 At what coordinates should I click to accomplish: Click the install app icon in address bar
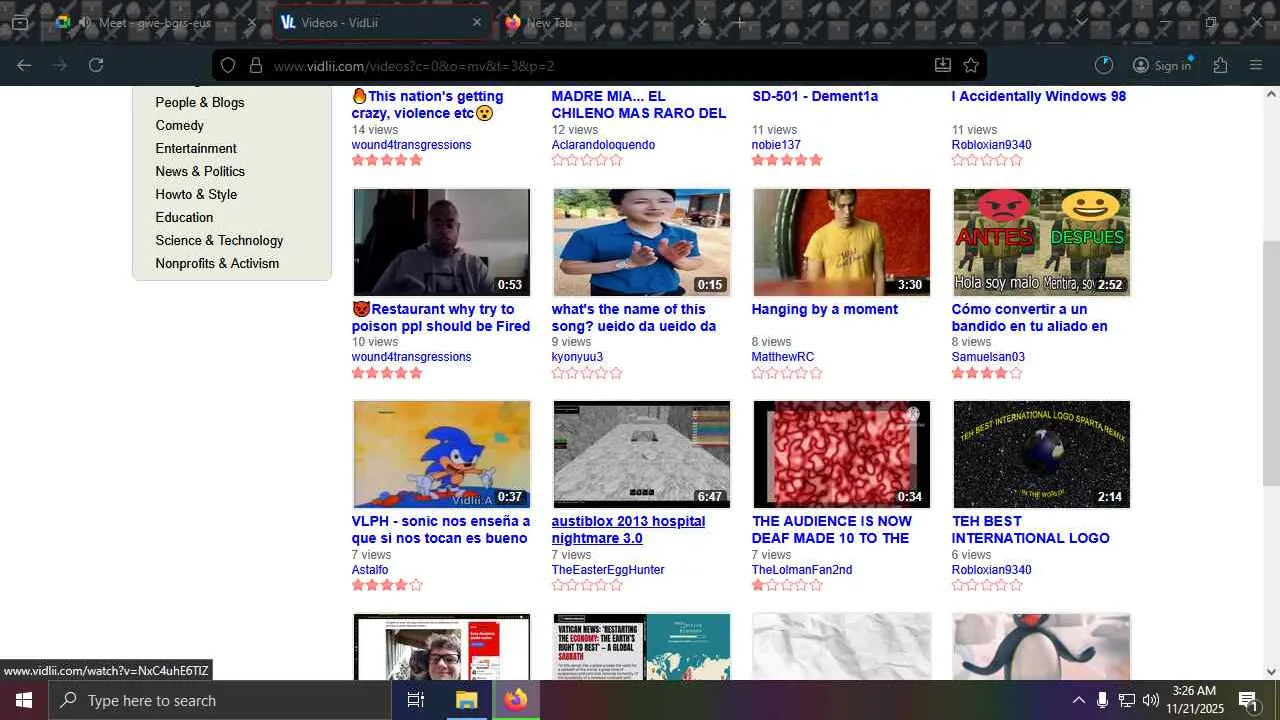[x=942, y=65]
